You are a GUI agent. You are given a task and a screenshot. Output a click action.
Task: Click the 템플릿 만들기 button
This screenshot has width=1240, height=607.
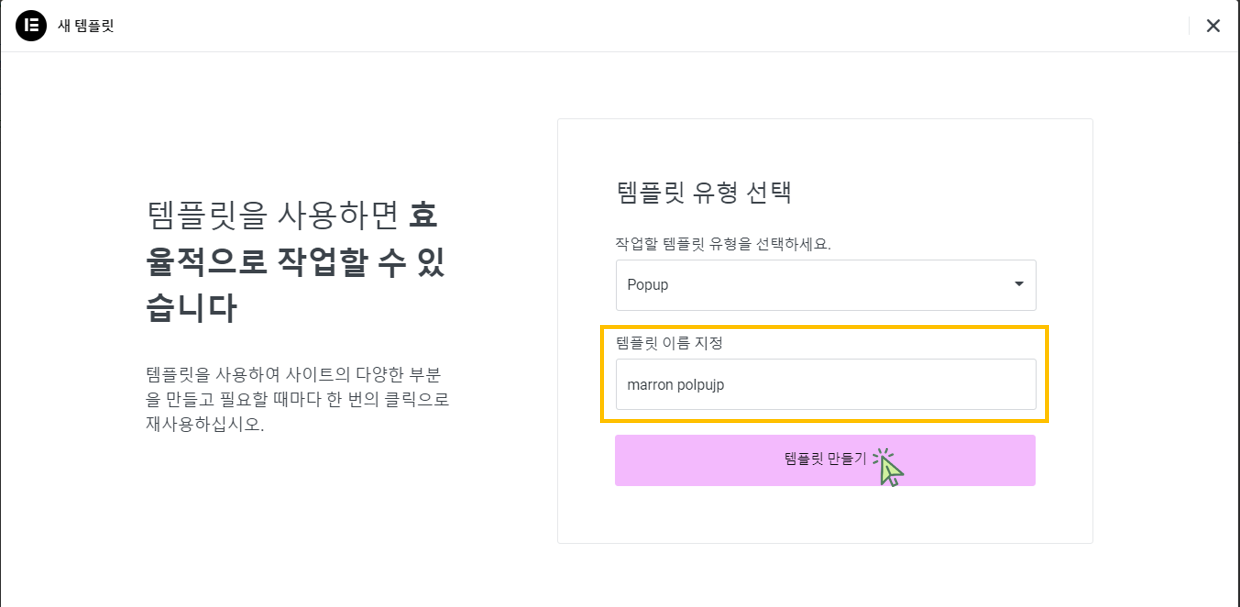(825, 460)
